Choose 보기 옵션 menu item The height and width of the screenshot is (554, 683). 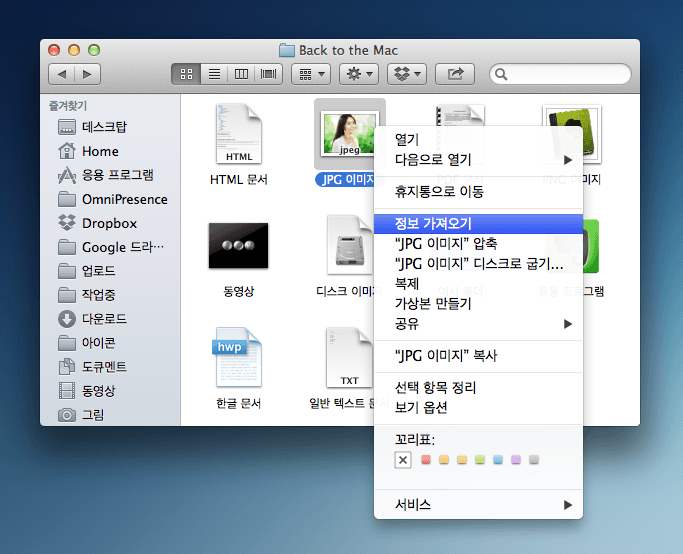(478, 408)
